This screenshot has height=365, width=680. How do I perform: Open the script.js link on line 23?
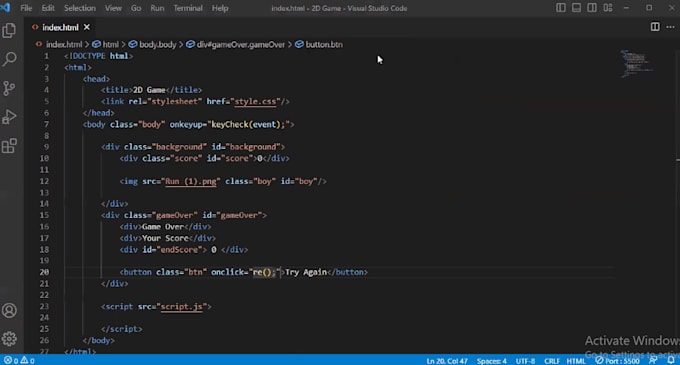click(x=181, y=306)
